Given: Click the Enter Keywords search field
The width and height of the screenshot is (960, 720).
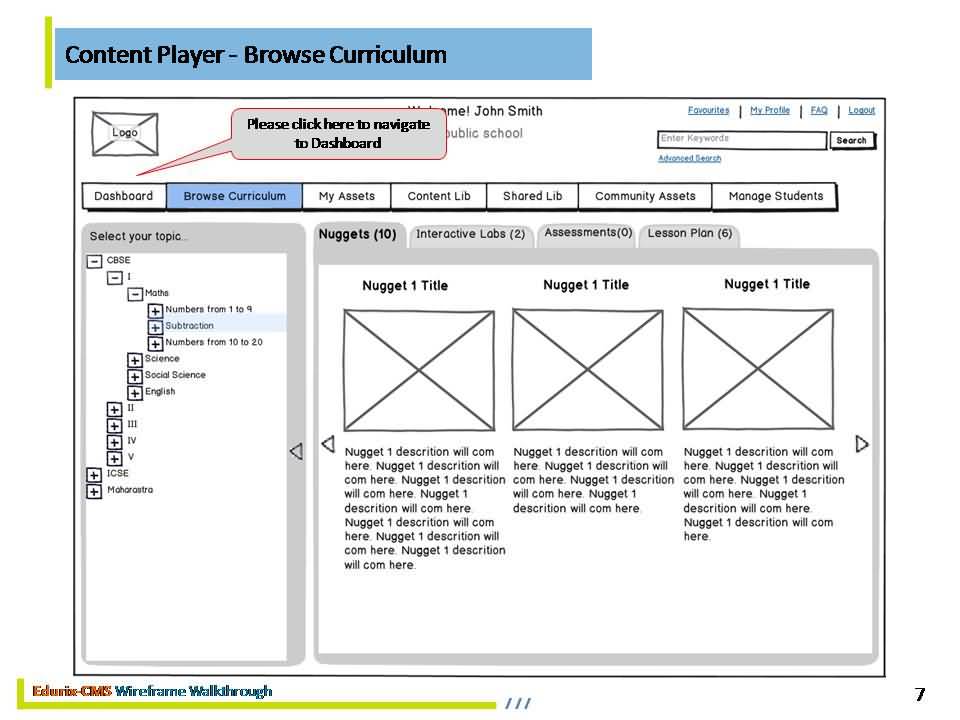Looking at the screenshot, I should pos(741,140).
